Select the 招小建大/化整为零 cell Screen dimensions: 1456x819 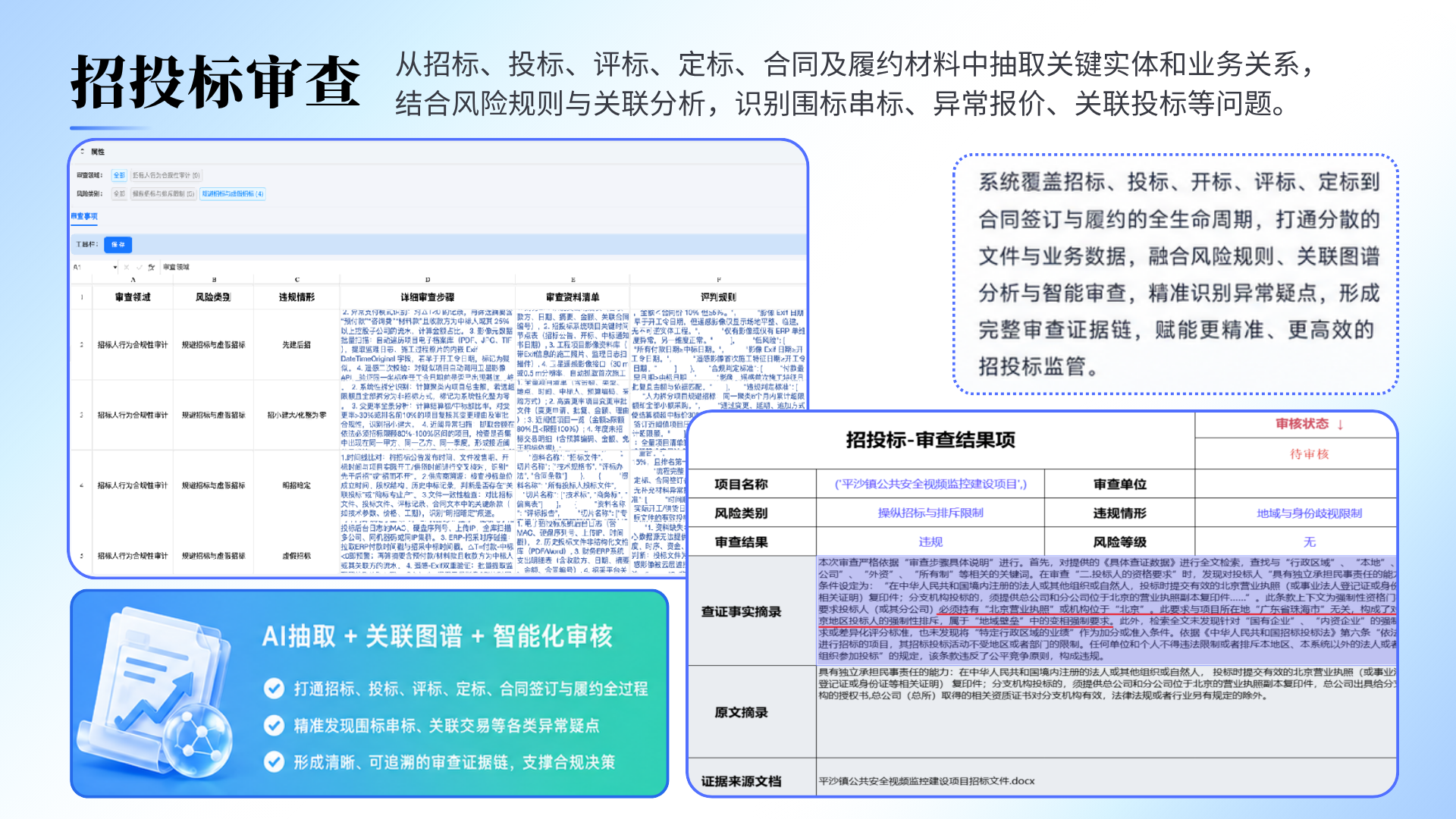pyautogui.click(x=297, y=415)
